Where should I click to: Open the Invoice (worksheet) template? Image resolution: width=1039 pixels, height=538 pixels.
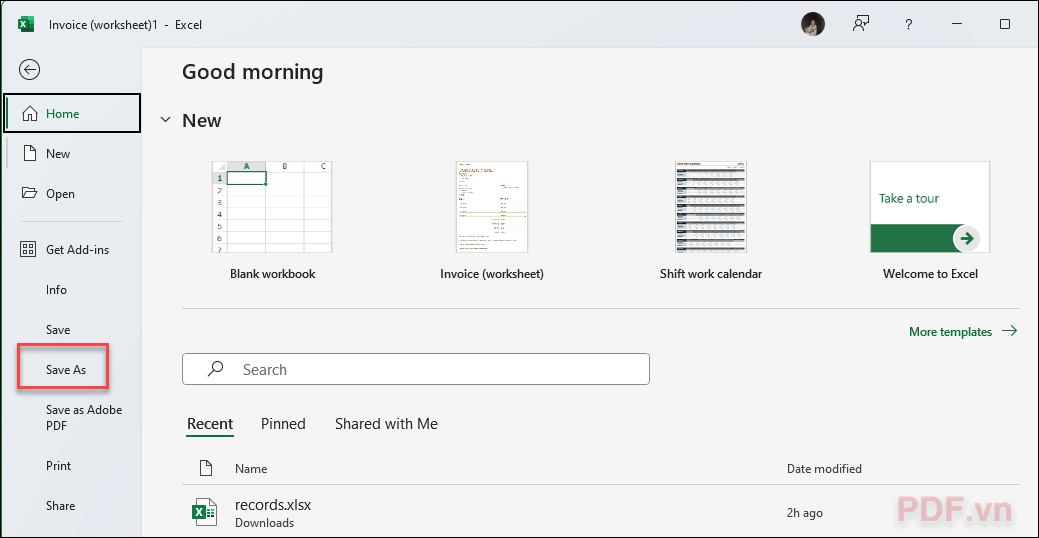[x=492, y=221]
